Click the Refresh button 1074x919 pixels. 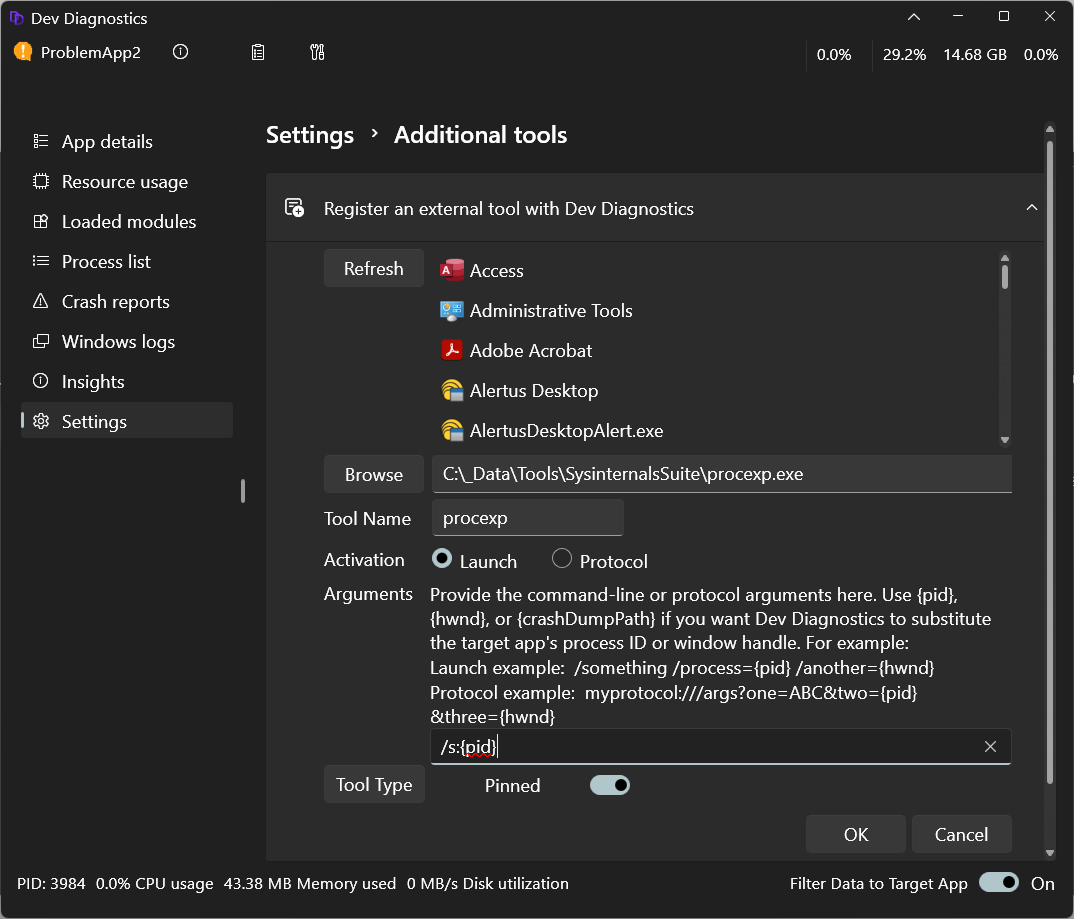373,268
